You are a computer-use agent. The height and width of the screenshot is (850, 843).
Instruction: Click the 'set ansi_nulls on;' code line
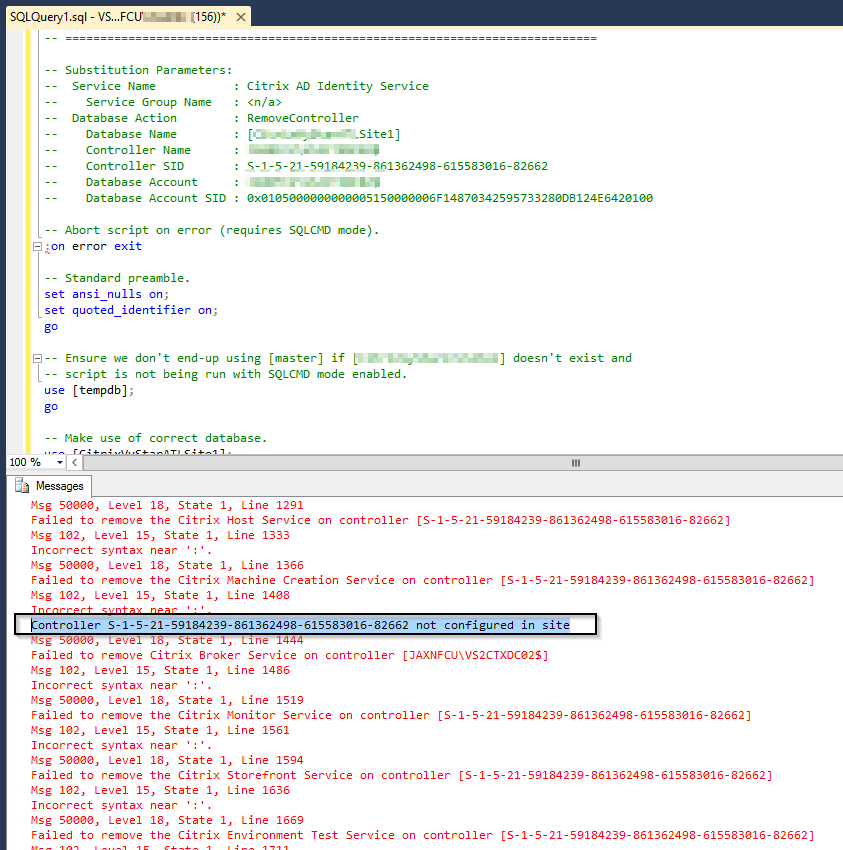click(x=106, y=294)
